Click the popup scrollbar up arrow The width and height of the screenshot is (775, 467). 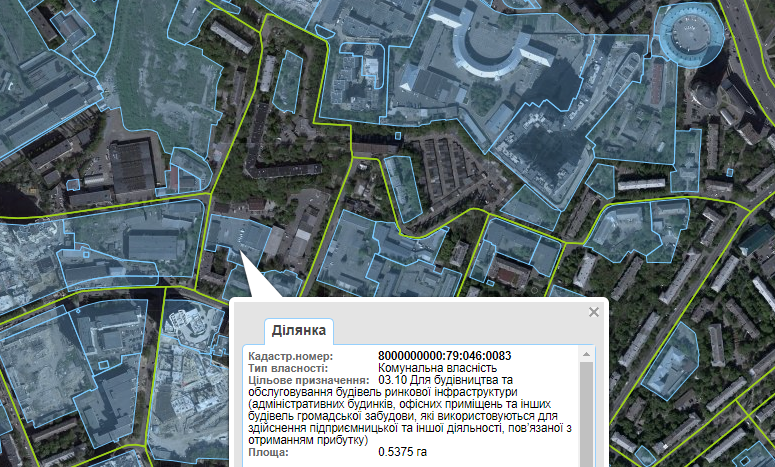tap(588, 353)
